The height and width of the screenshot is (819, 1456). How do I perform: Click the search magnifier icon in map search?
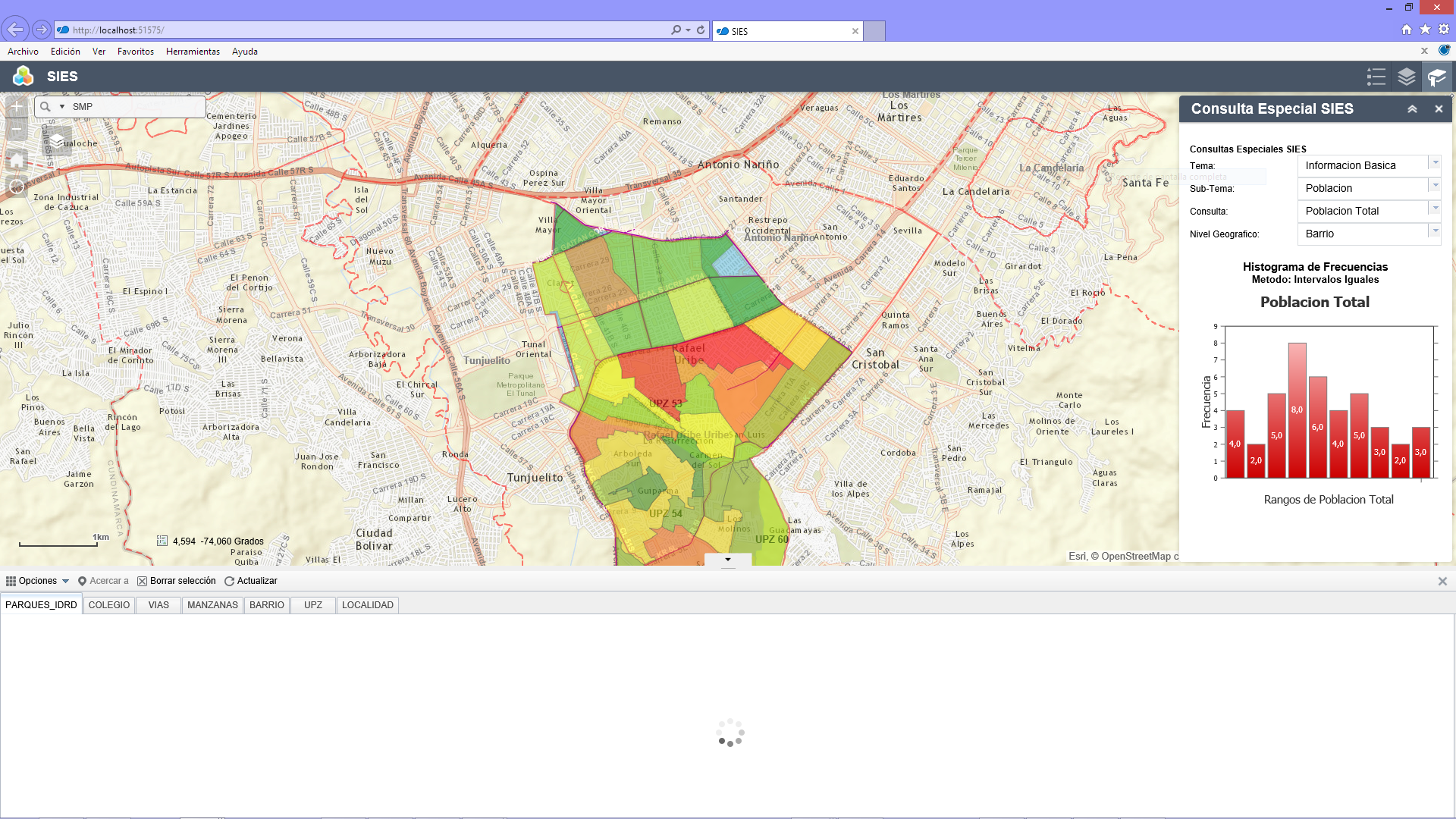pos(45,107)
